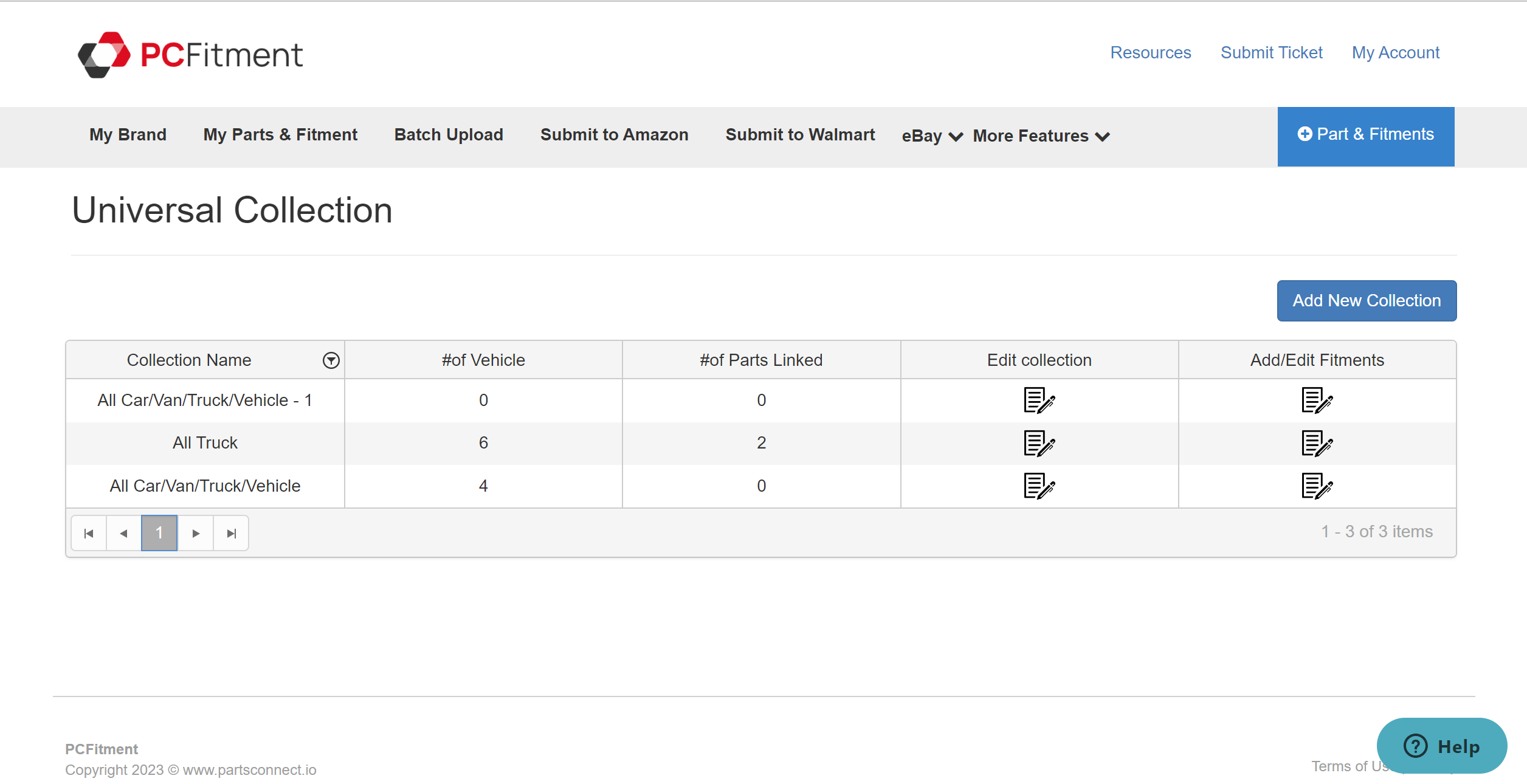Click Add New Collection button
The image size is (1527, 784).
[1366, 301]
